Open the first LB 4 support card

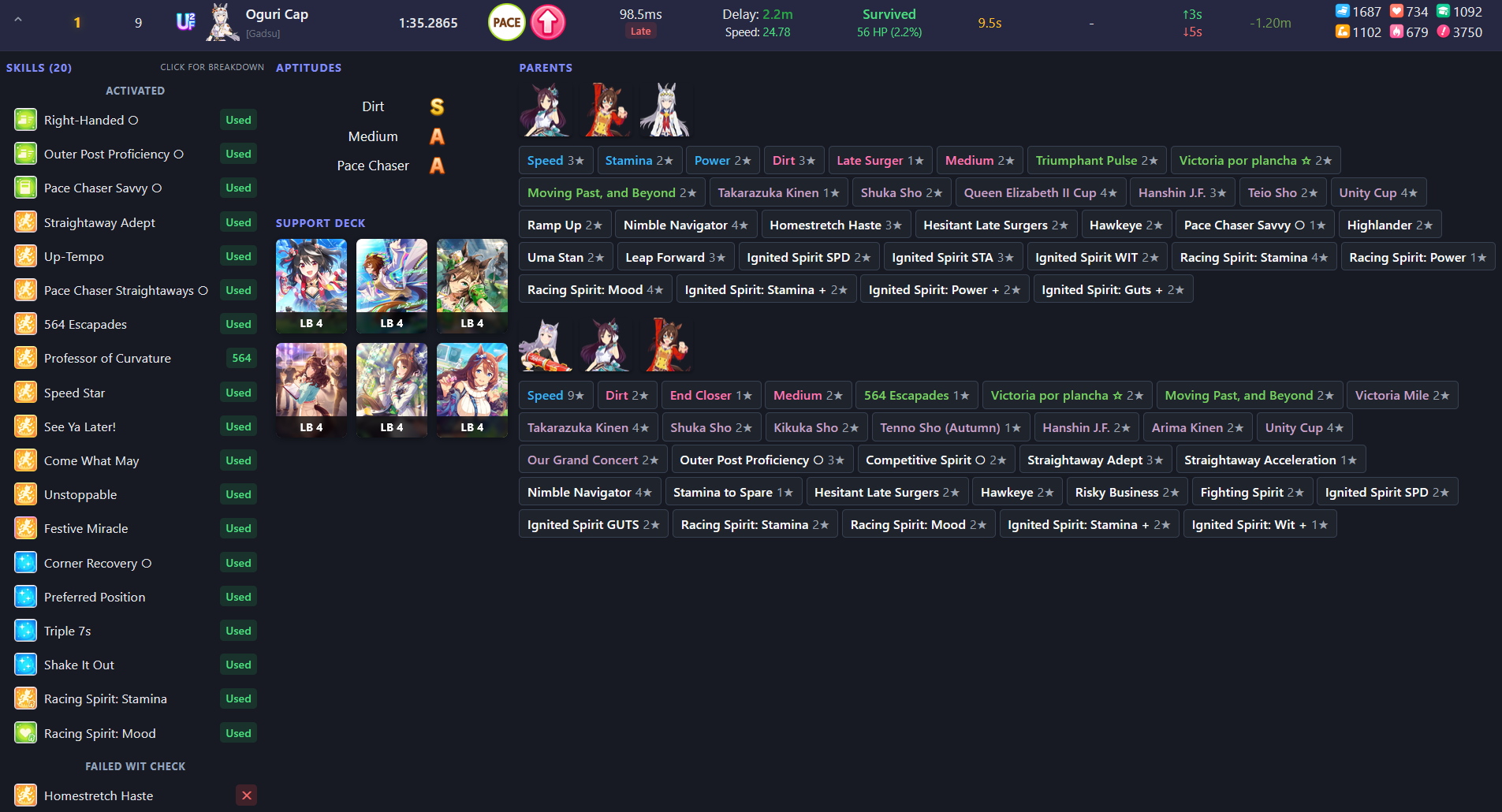coord(311,286)
